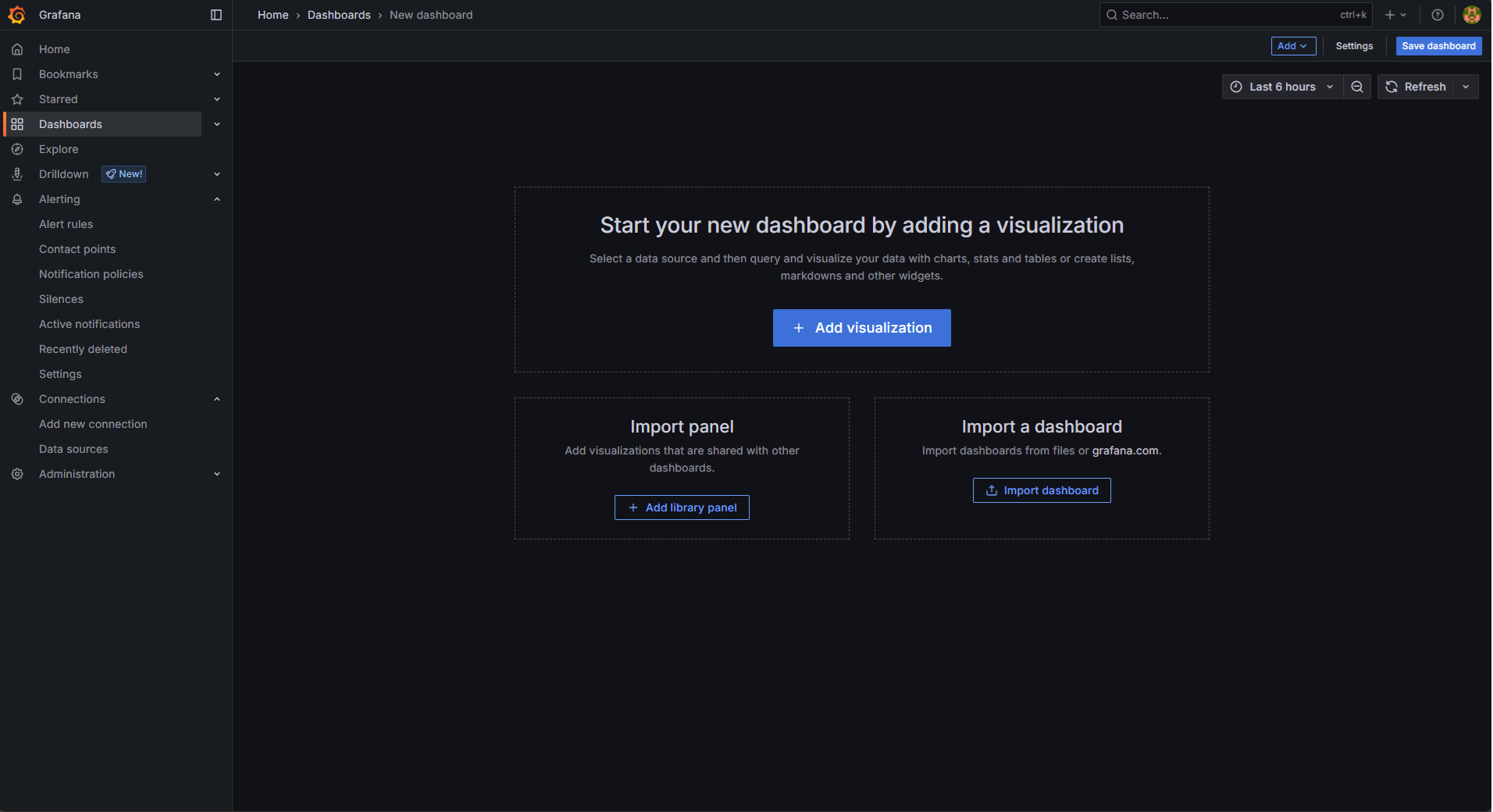Click the Add library panel button

[x=682, y=507]
